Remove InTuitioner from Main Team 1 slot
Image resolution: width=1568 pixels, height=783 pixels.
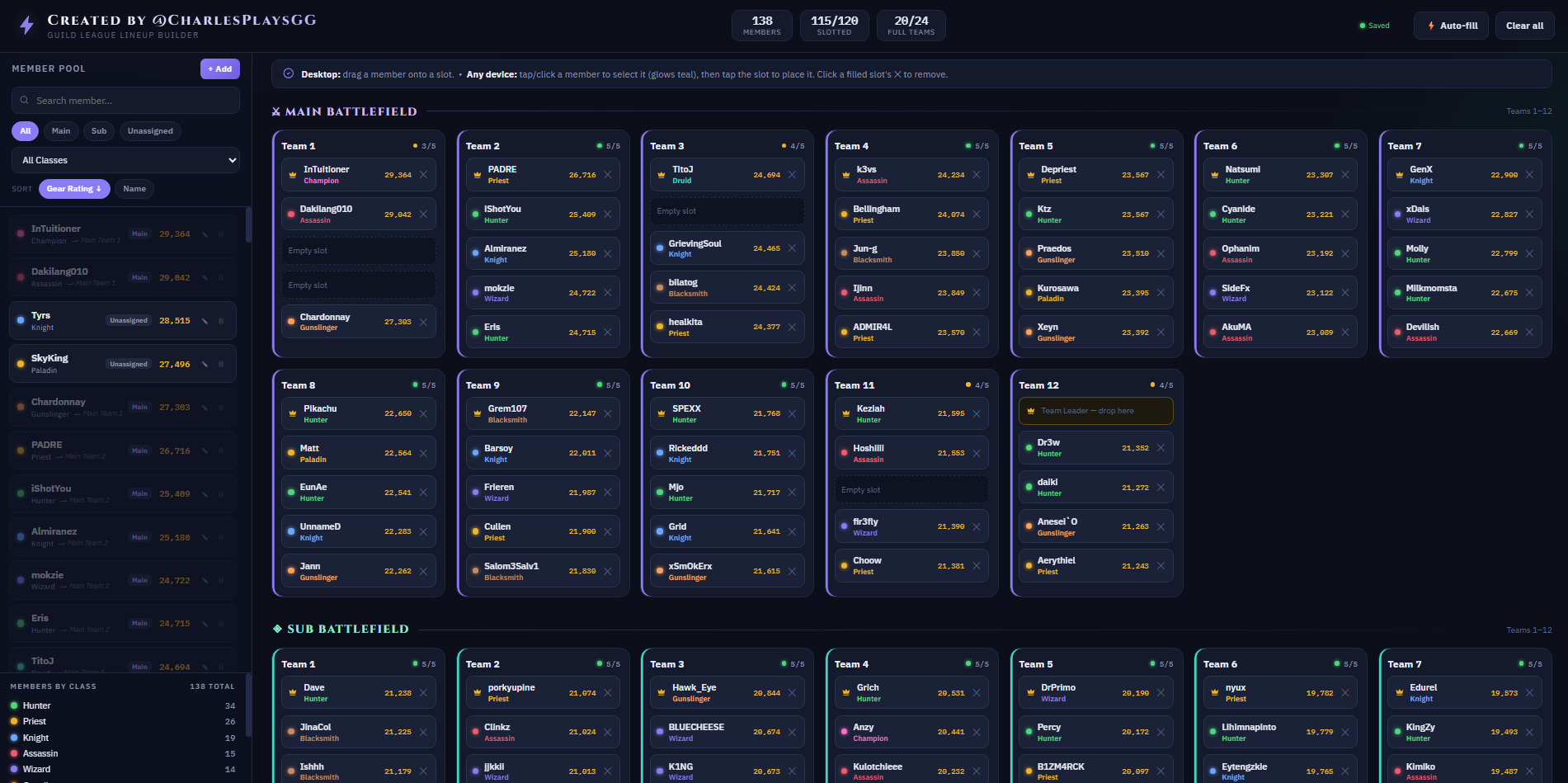pos(423,175)
